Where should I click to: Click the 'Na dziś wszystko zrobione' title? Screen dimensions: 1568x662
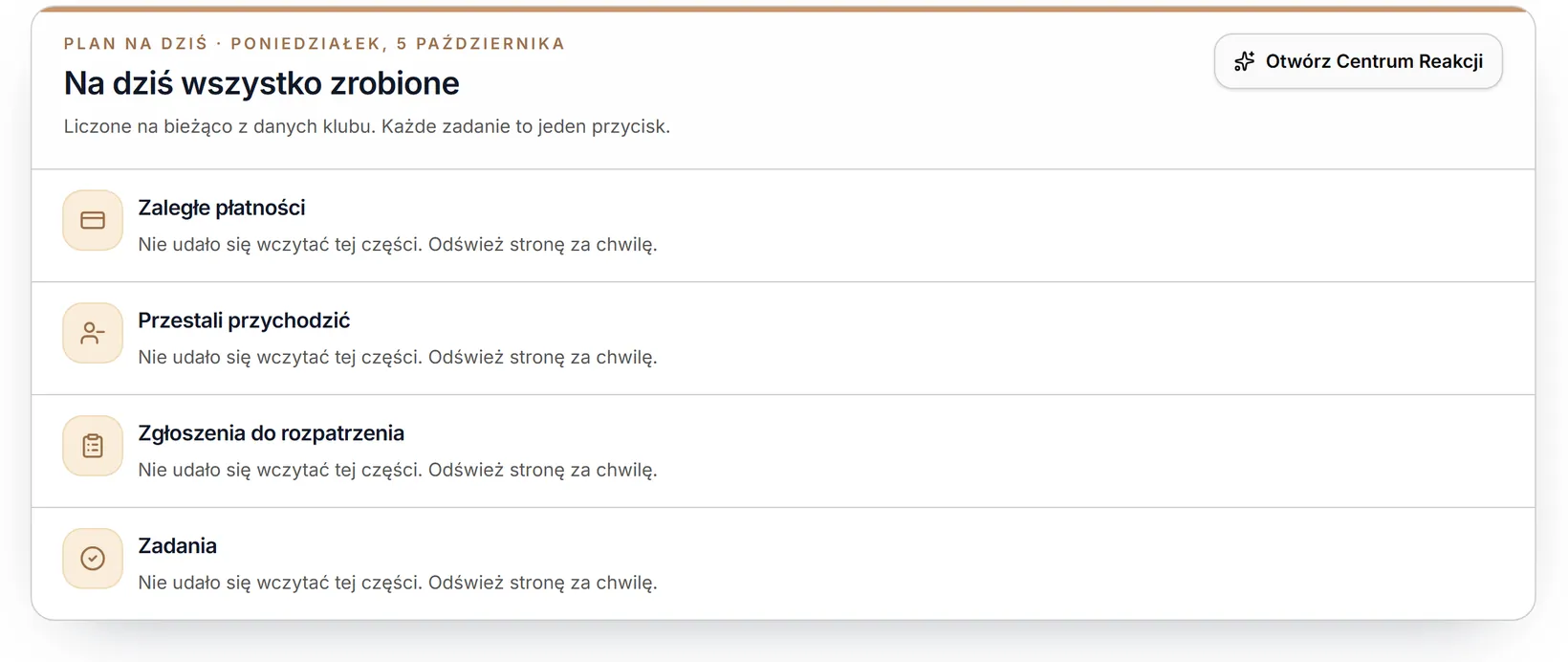pyautogui.click(x=261, y=83)
